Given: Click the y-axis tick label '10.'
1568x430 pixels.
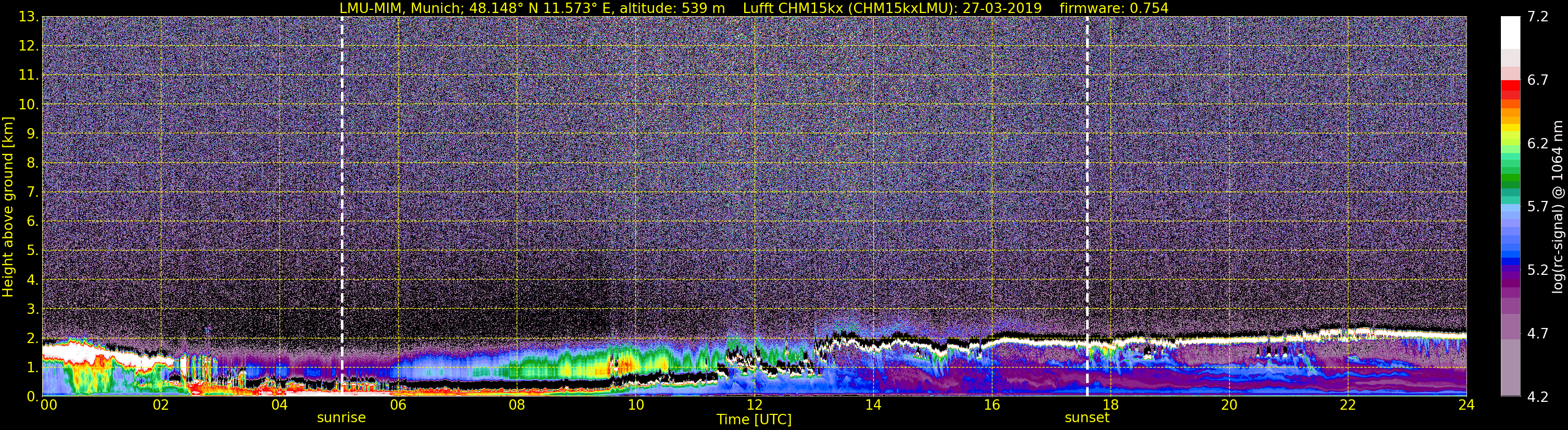Looking at the screenshot, I should coord(29,105).
